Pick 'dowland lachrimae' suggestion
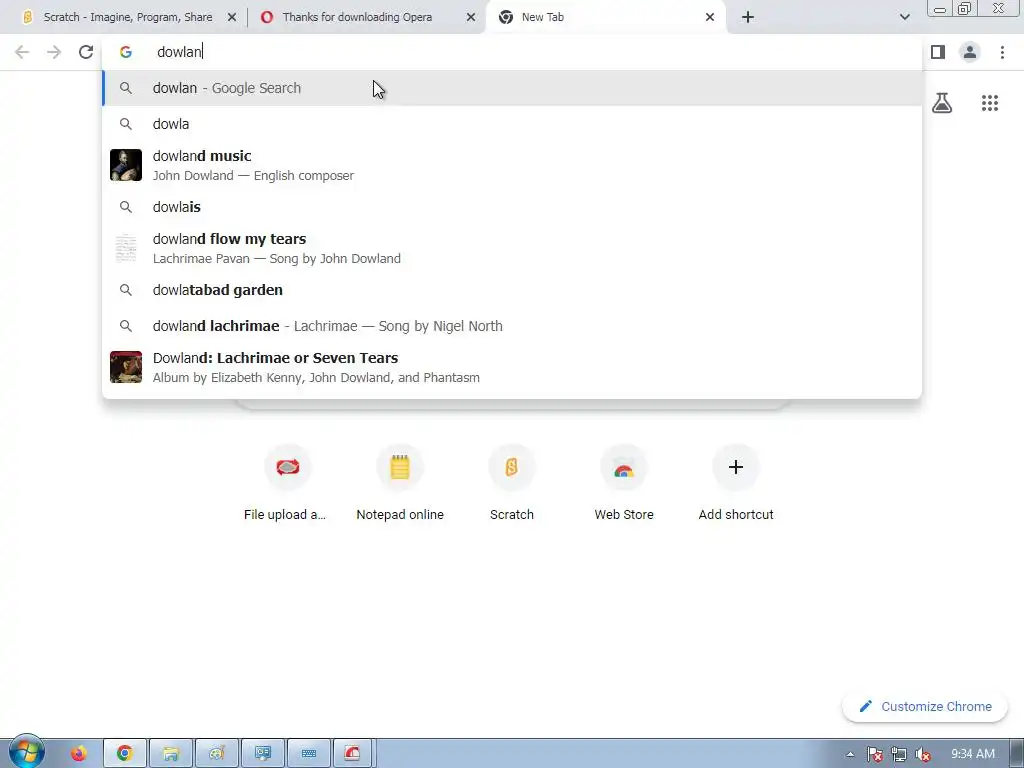 click(512, 326)
